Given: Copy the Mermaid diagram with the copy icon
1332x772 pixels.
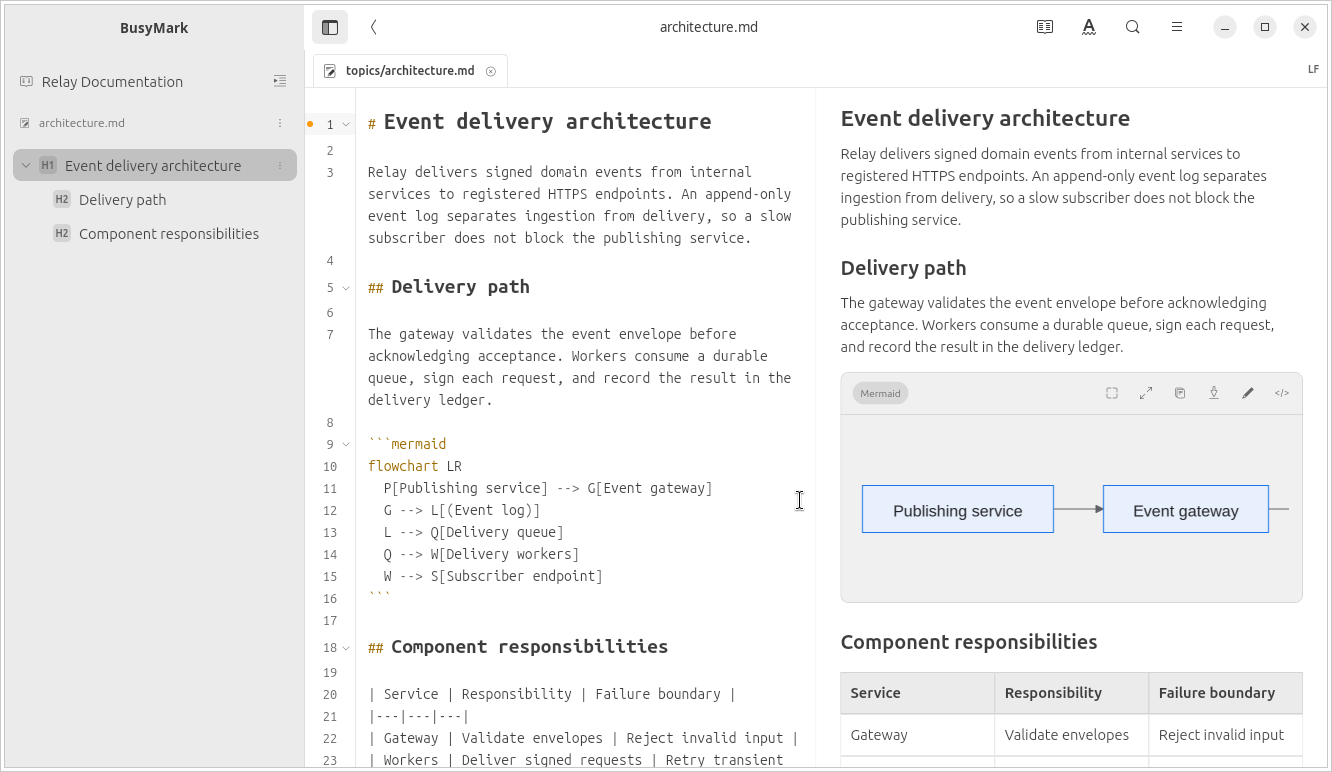Looking at the screenshot, I should (x=1180, y=393).
